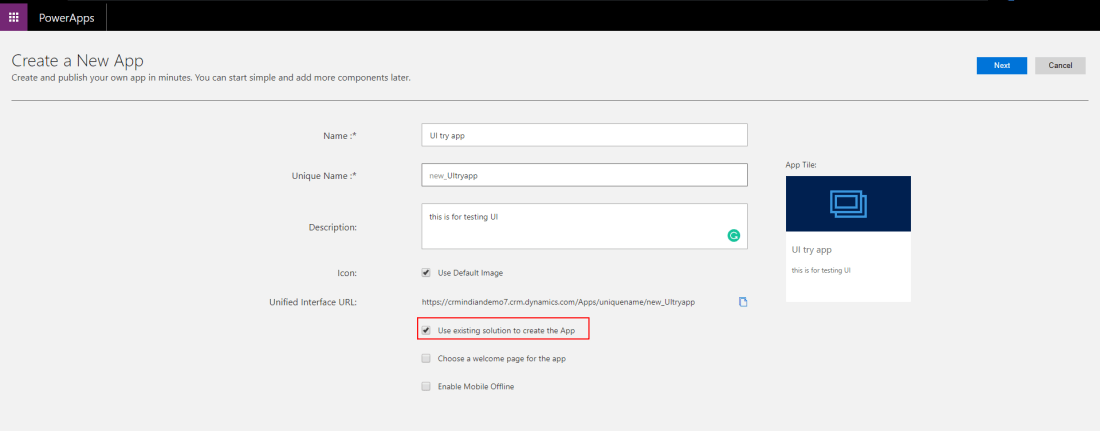Cancel the new app creation
This screenshot has width=1100, height=431.
click(1060, 65)
